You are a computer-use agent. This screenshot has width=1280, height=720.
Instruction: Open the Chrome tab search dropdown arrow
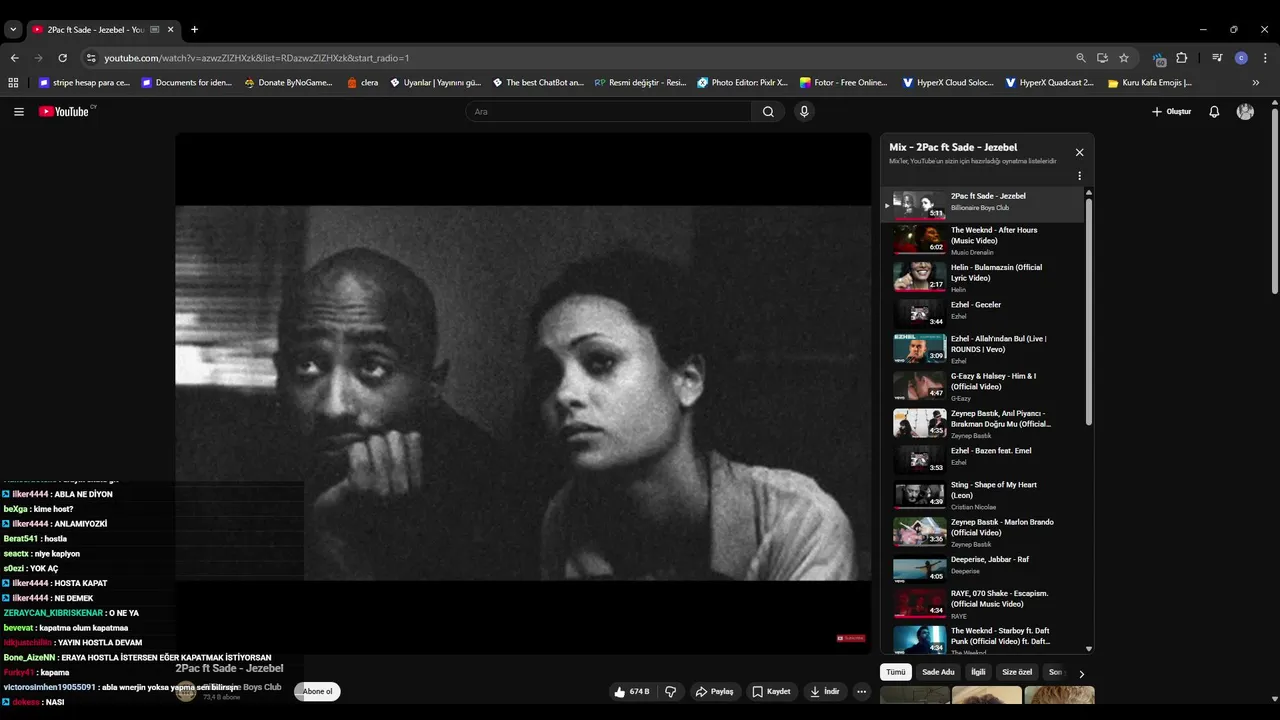(x=13, y=30)
